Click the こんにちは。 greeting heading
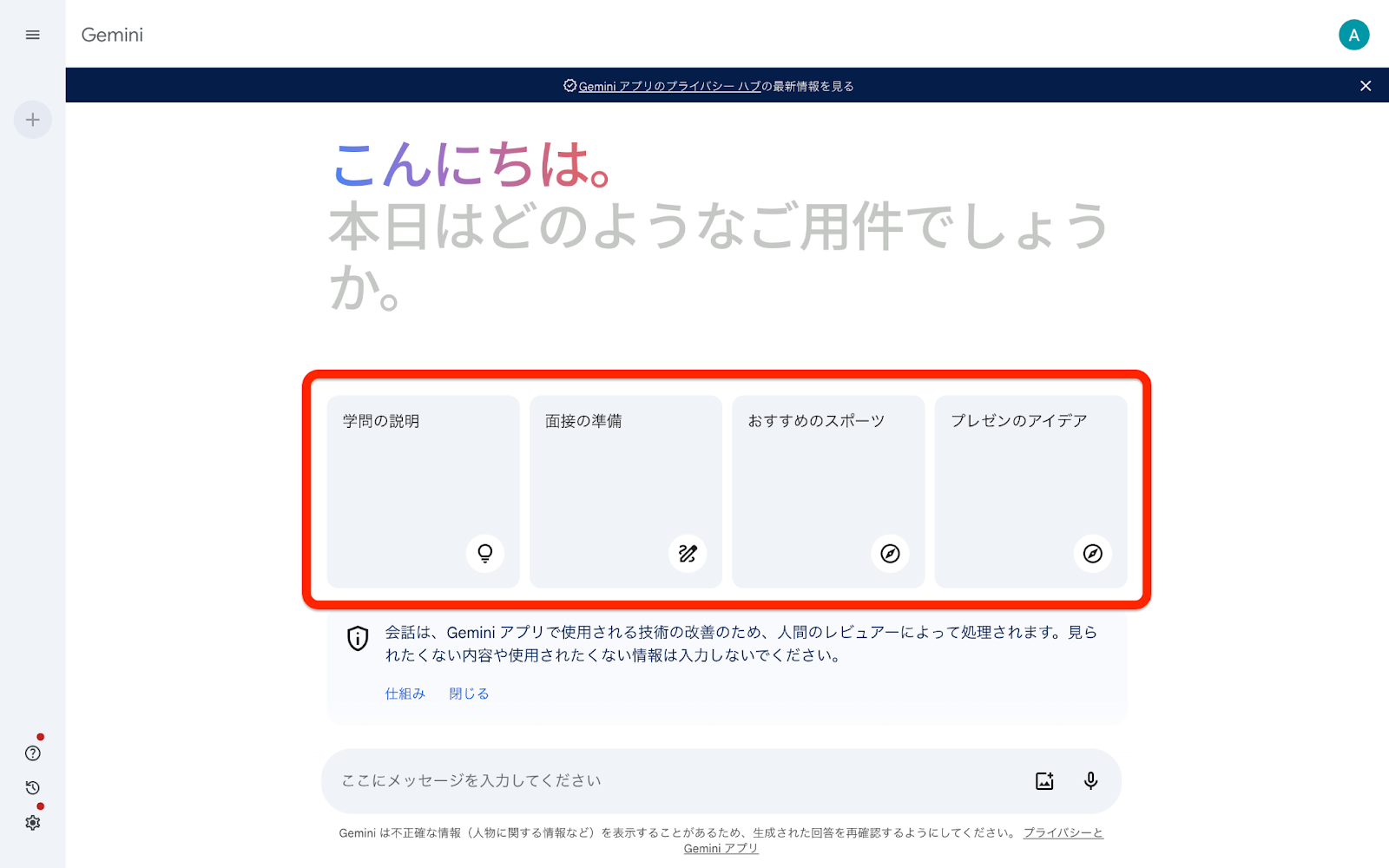This screenshot has width=1389, height=868. pyautogui.click(x=473, y=164)
